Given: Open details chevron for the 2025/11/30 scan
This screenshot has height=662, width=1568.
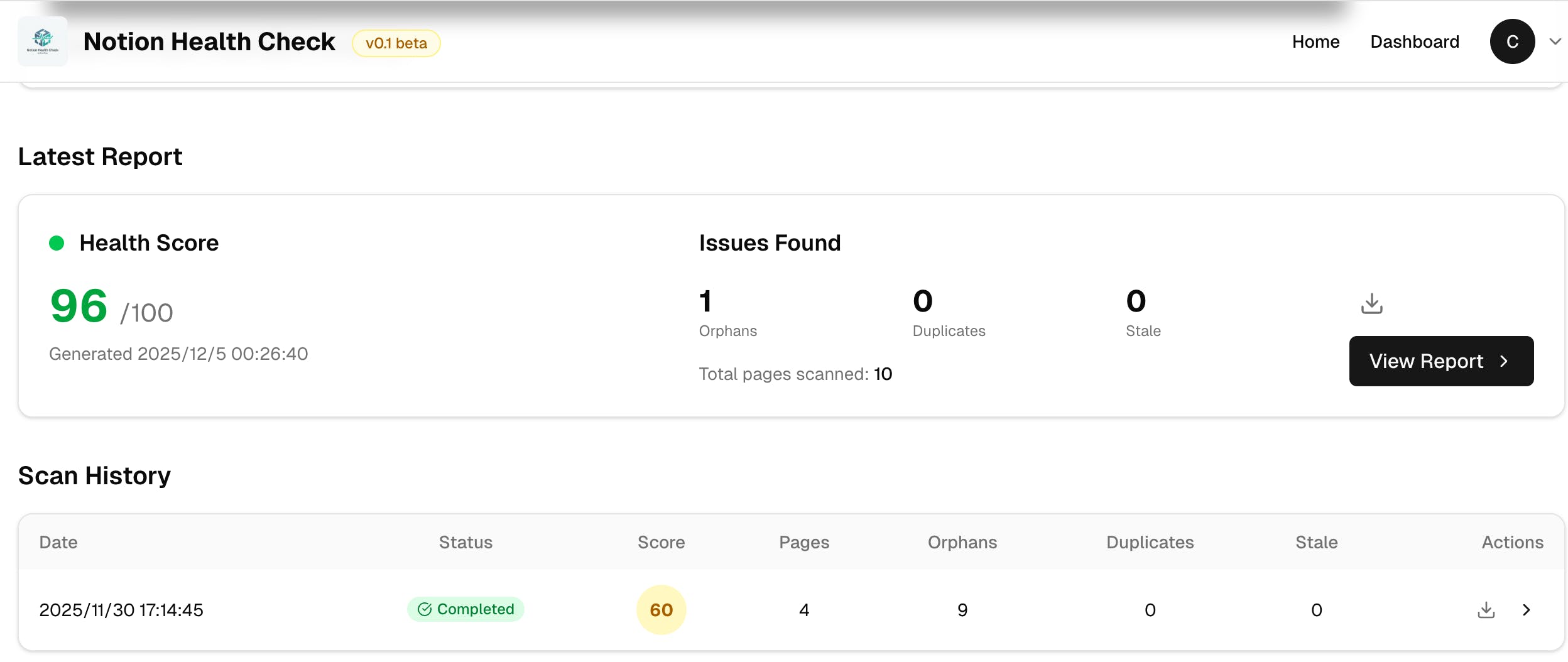Looking at the screenshot, I should click(1526, 610).
